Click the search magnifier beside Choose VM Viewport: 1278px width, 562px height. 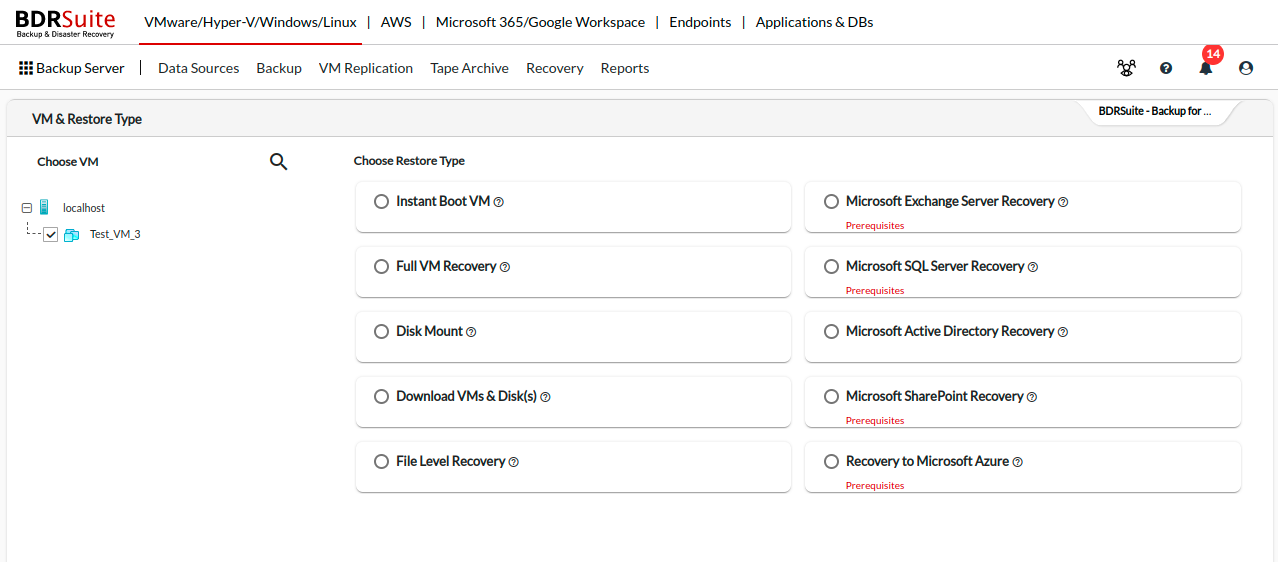pyautogui.click(x=279, y=161)
